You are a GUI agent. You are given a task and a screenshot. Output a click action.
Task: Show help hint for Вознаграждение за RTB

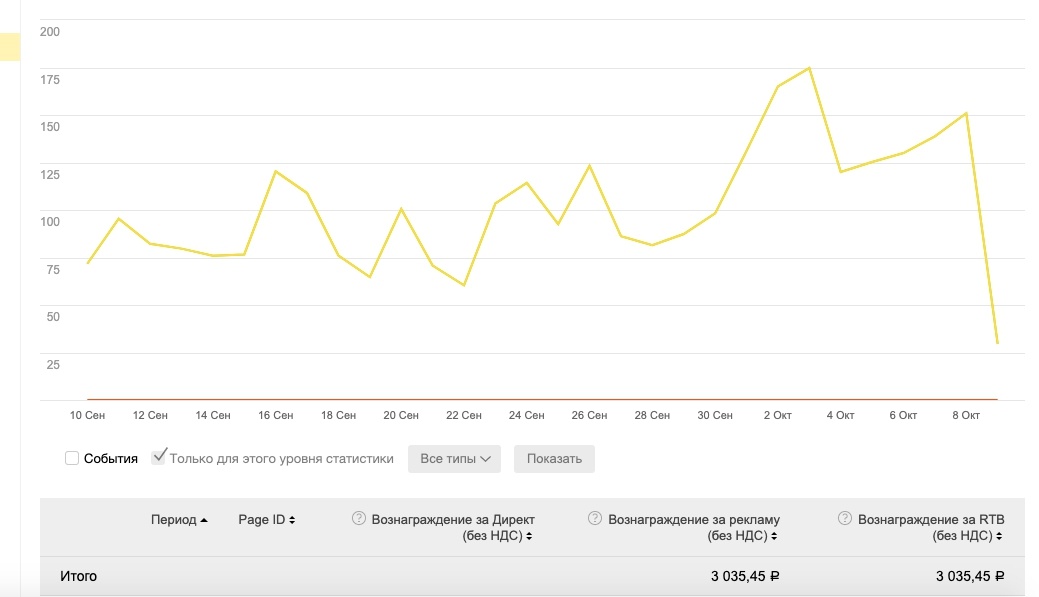point(845,519)
